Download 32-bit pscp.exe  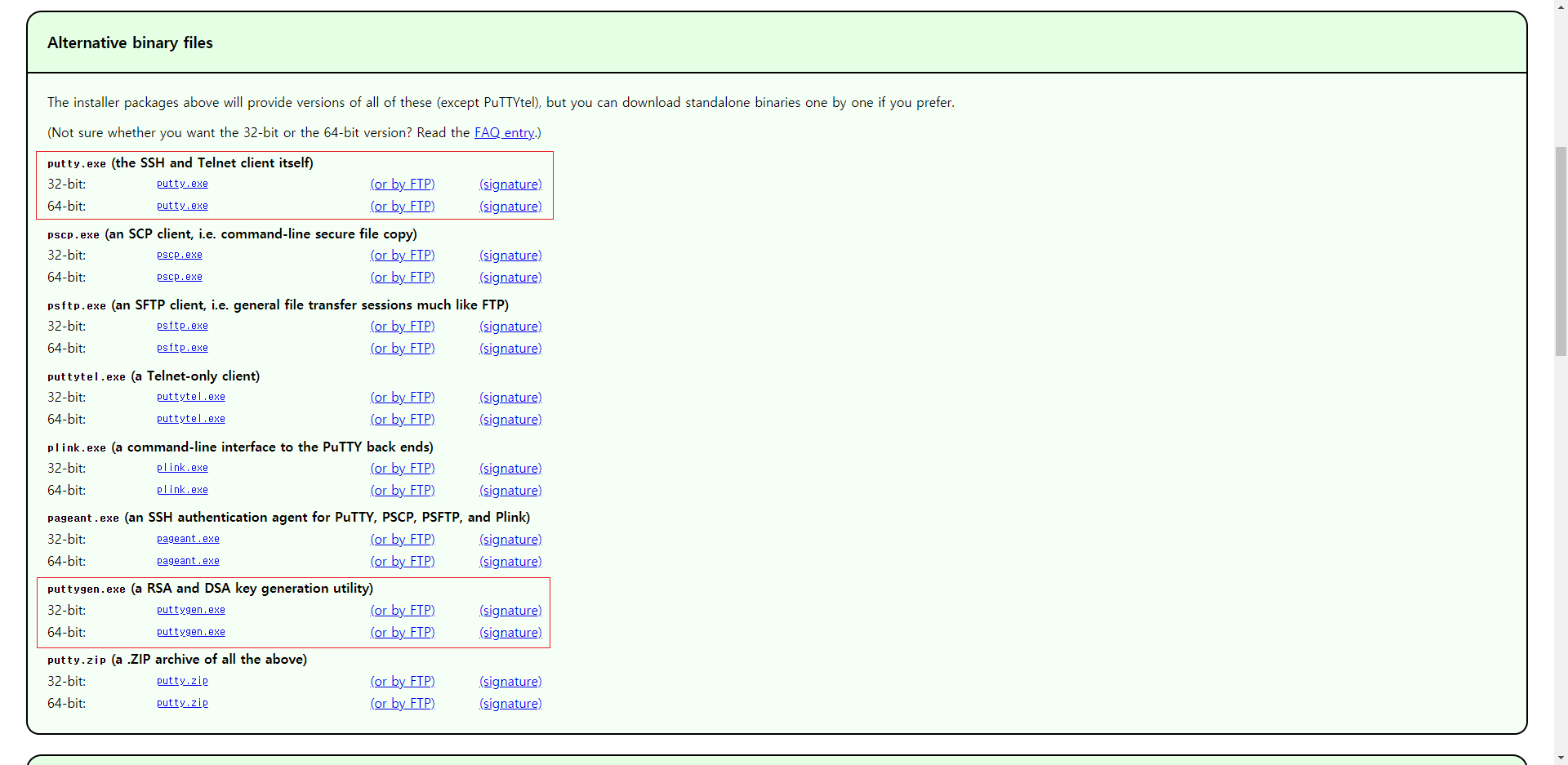point(180,255)
